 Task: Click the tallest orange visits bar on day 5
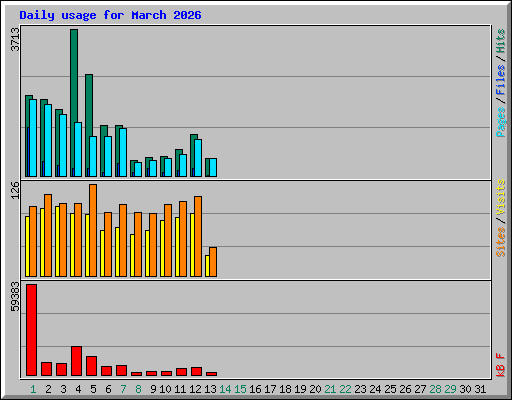[x=93, y=230]
